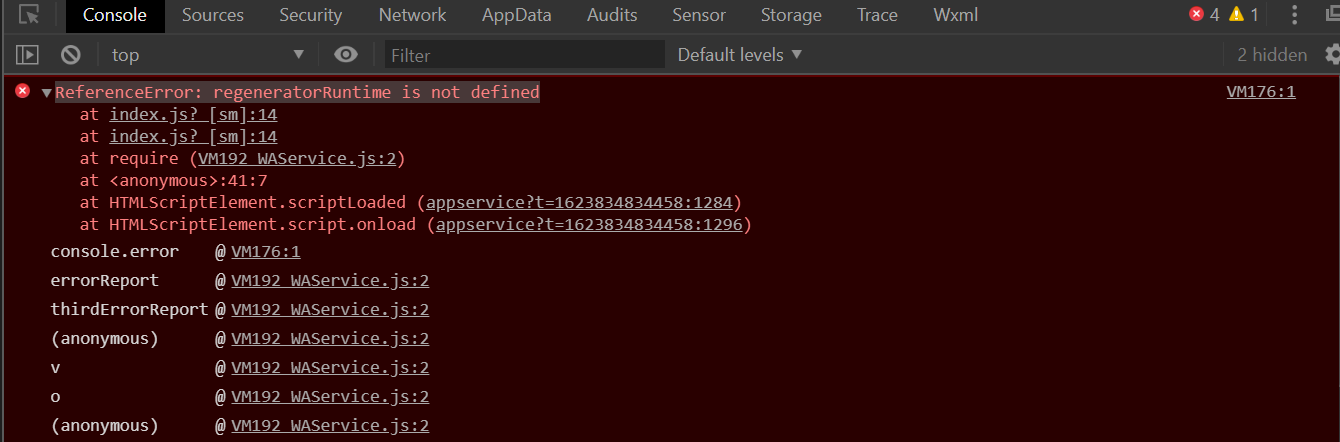1340x442 pixels.
Task: Open the Wxml tab
Action: coord(956,15)
